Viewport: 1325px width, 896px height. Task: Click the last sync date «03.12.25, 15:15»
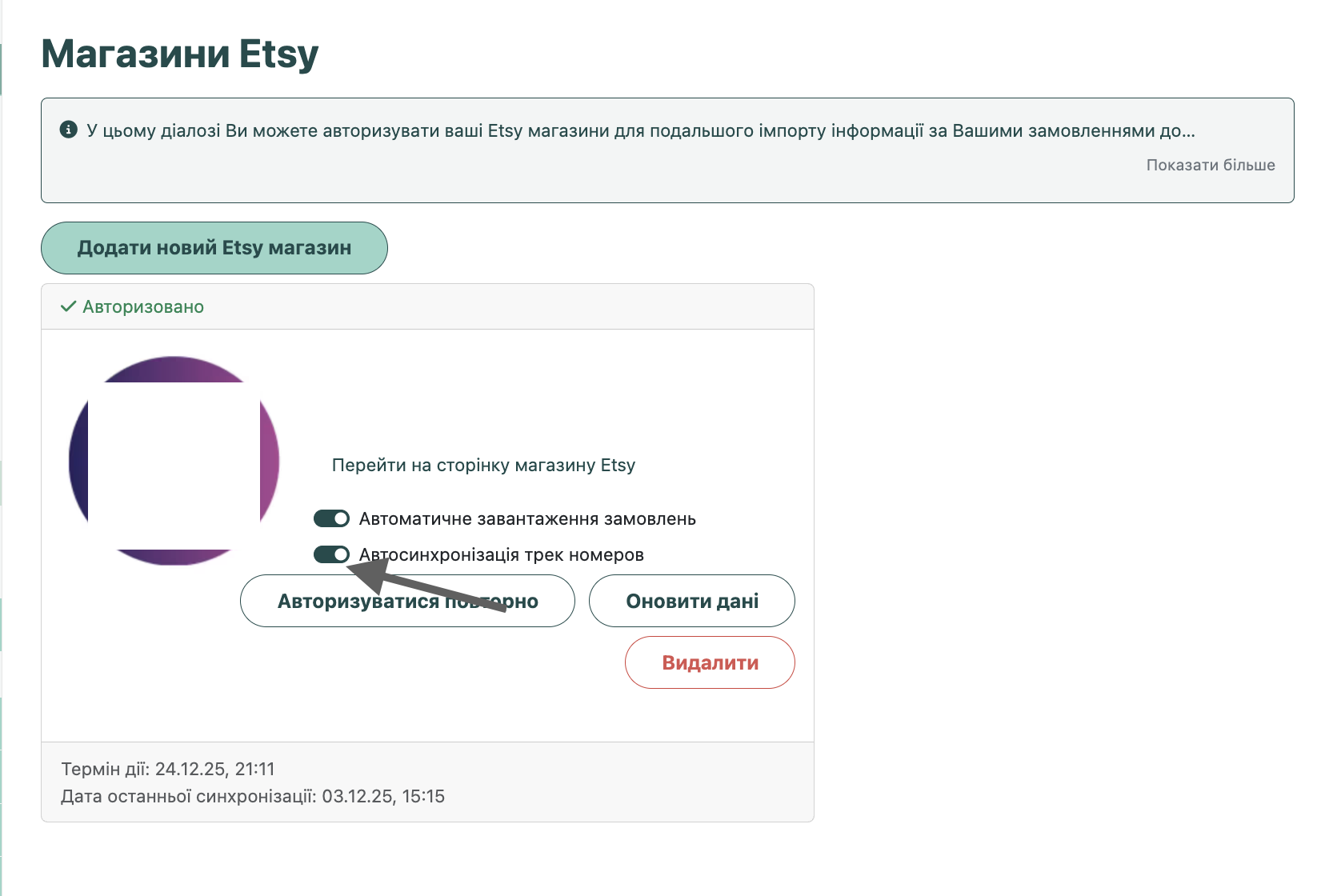pyautogui.click(x=384, y=796)
